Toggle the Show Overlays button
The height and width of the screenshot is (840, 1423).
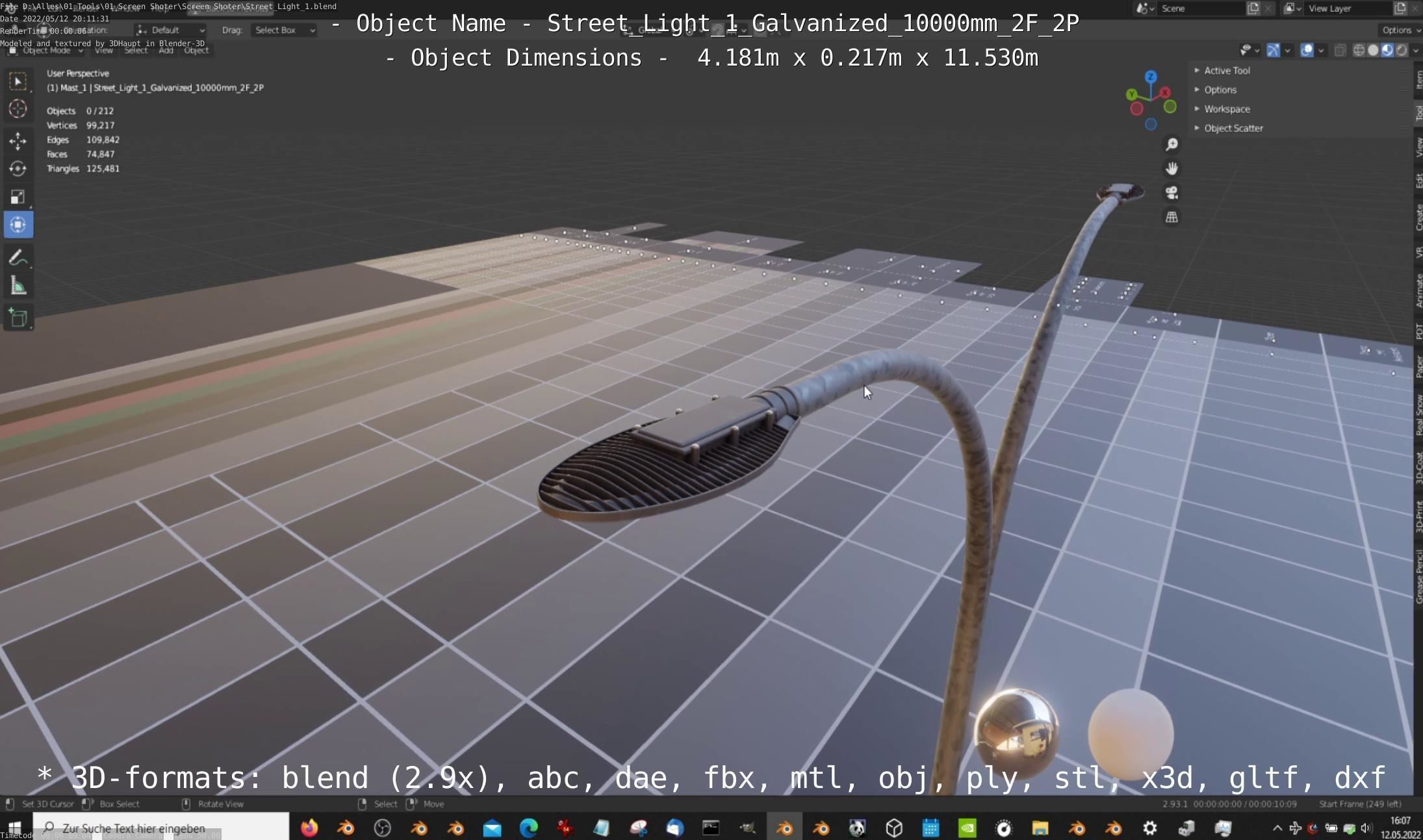[1307, 50]
